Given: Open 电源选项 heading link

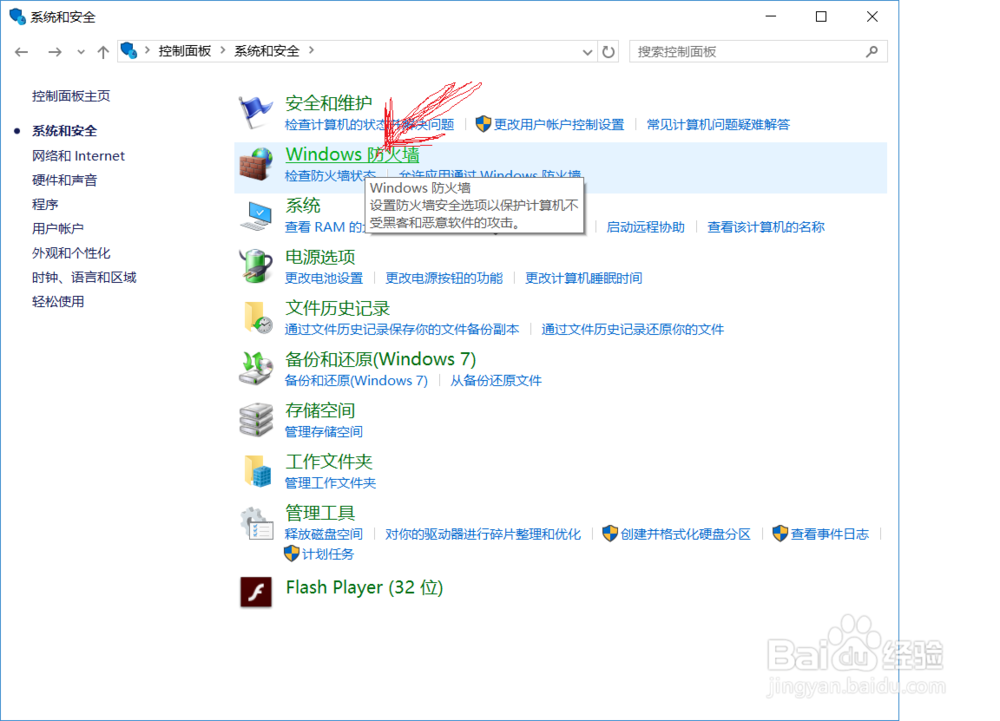Looking at the screenshot, I should tap(320, 257).
